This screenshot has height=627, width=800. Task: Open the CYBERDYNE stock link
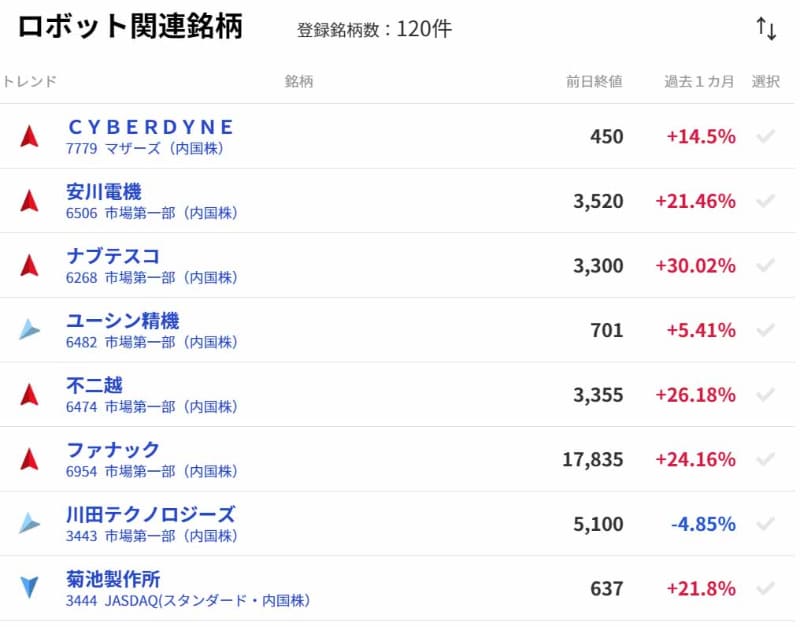[x=151, y=127]
